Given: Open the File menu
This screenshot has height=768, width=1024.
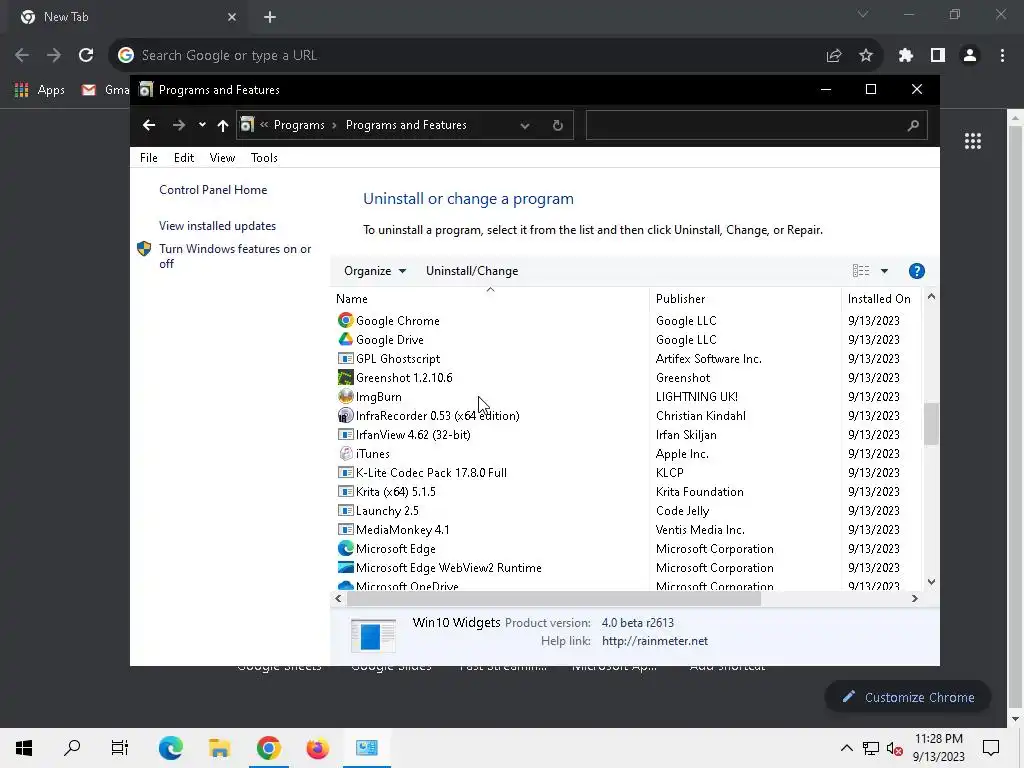Looking at the screenshot, I should [148, 157].
